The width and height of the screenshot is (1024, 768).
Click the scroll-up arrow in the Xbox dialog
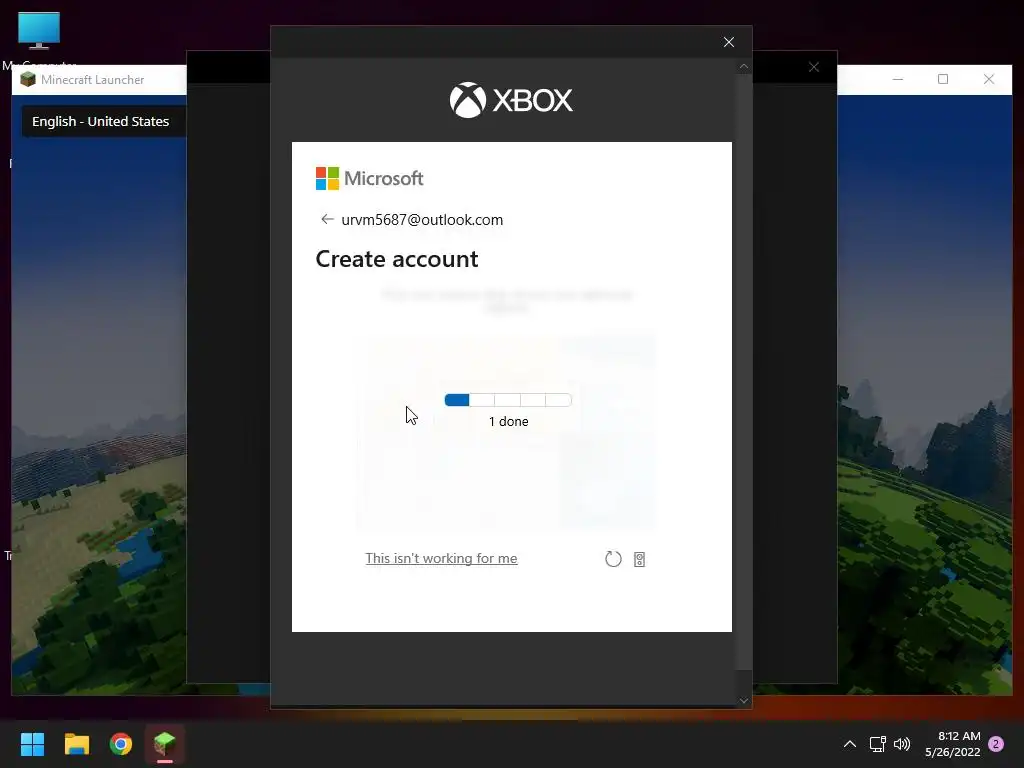coord(744,67)
